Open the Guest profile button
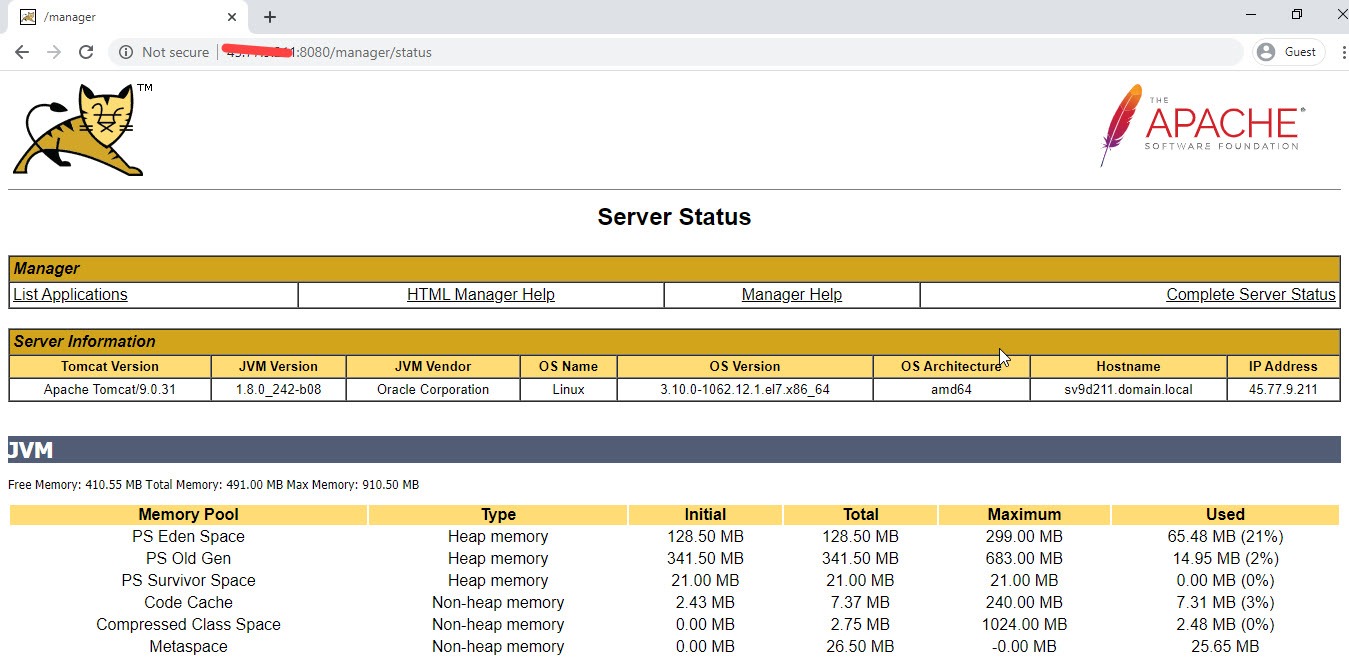This screenshot has height=660, width=1349. pos(1289,52)
